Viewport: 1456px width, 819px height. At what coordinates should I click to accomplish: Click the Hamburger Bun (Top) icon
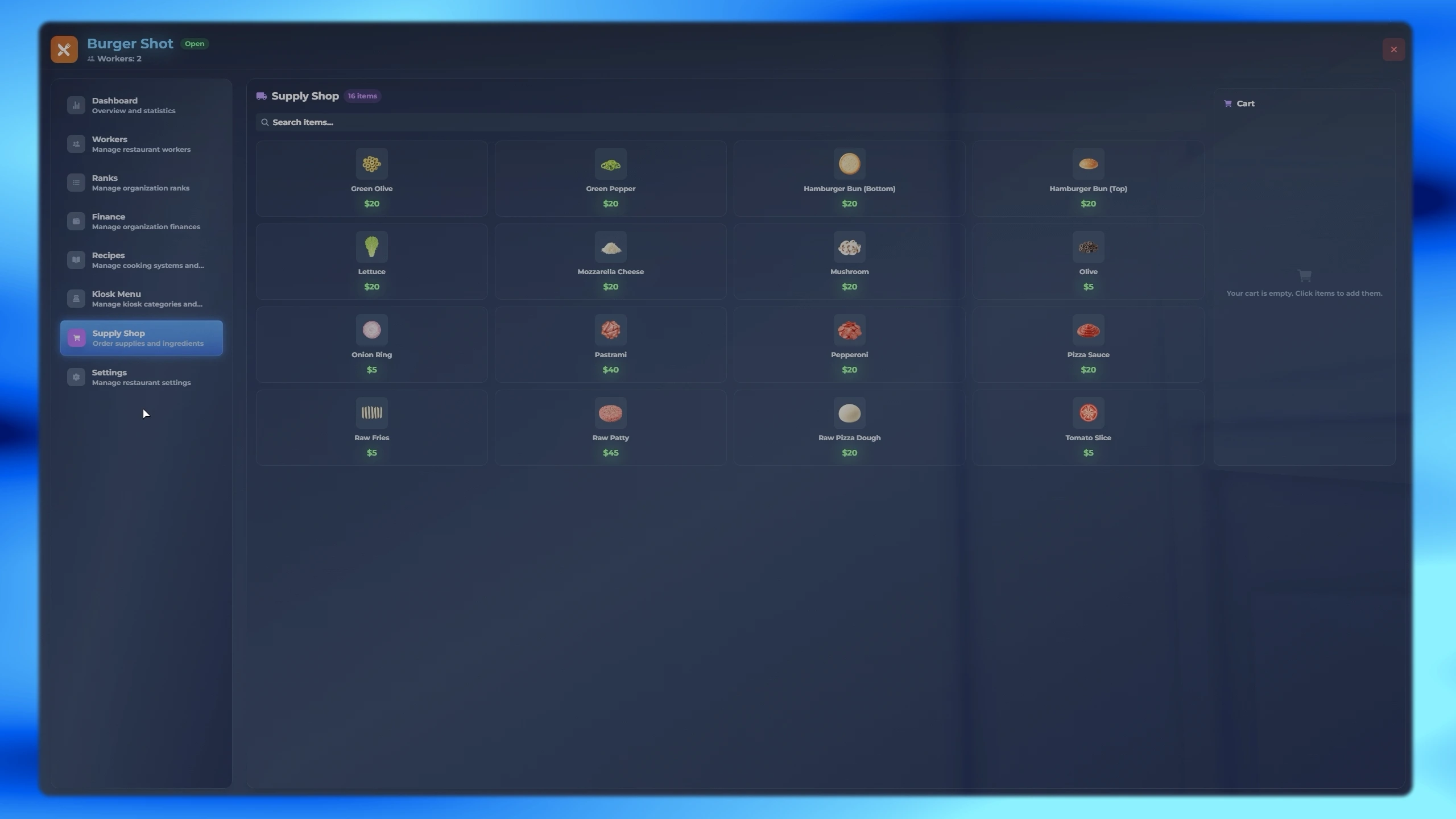(x=1088, y=164)
